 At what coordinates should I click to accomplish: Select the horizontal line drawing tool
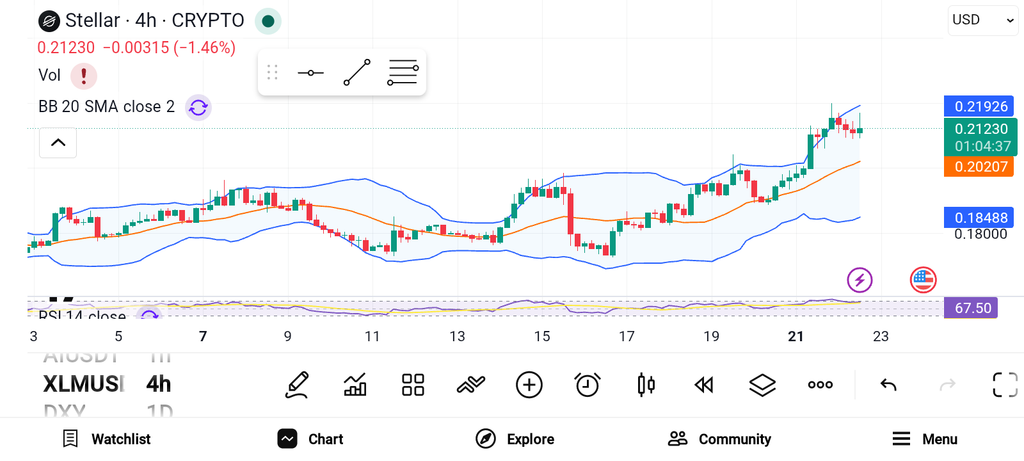(x=310, y=72)
